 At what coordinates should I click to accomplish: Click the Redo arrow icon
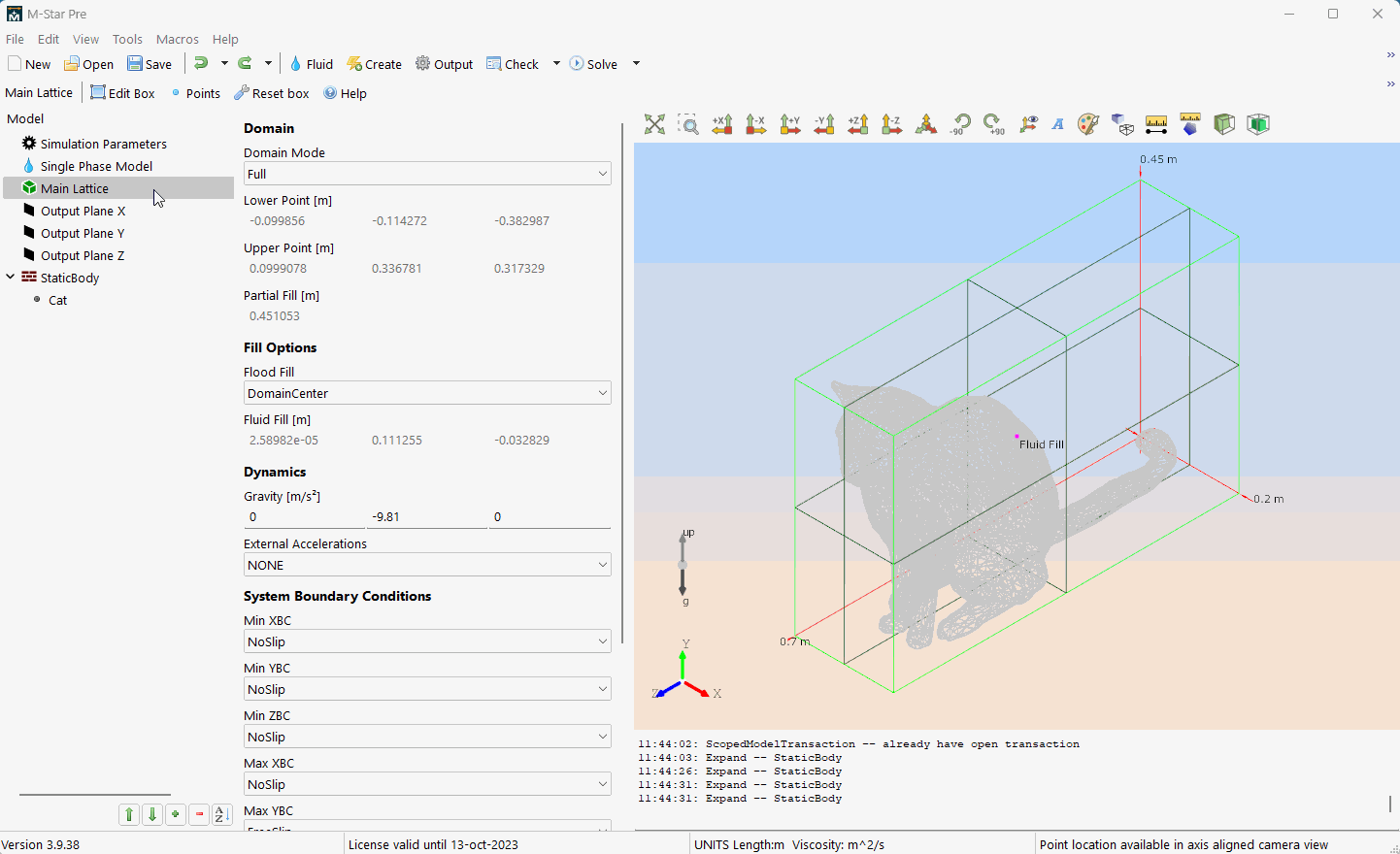click(246, 63)
